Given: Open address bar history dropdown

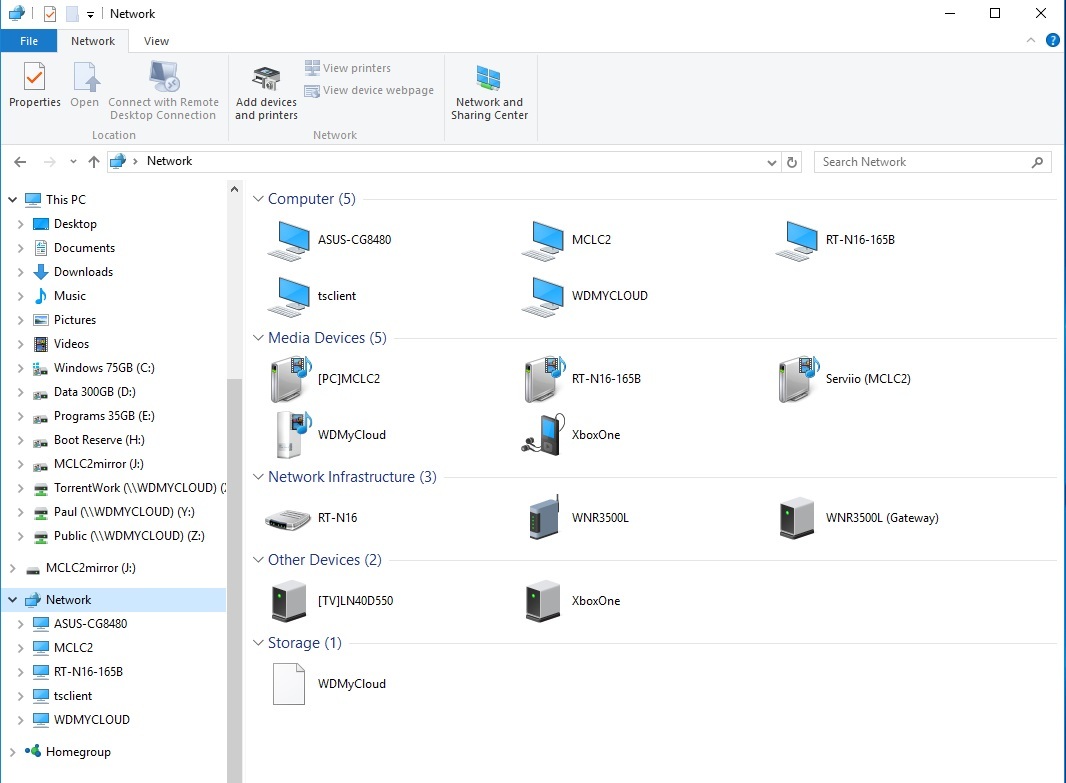Looking at the screenshot, I should click(772, 162).
